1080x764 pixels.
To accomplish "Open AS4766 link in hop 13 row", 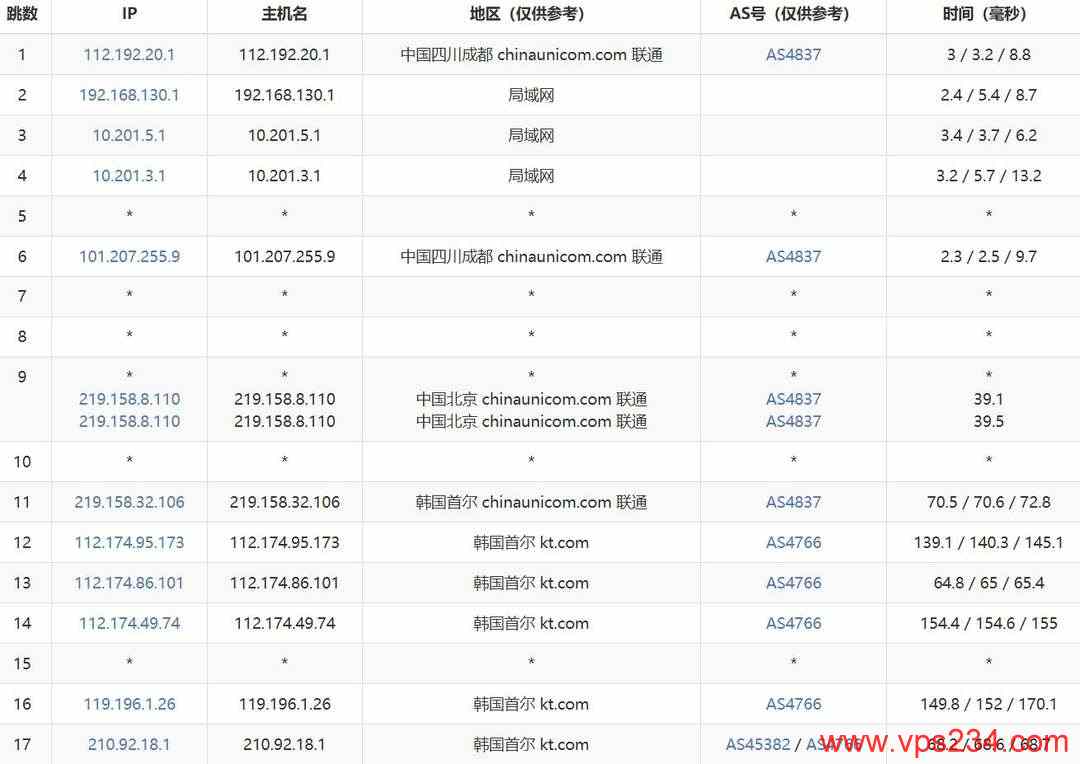I will point(793,583).
